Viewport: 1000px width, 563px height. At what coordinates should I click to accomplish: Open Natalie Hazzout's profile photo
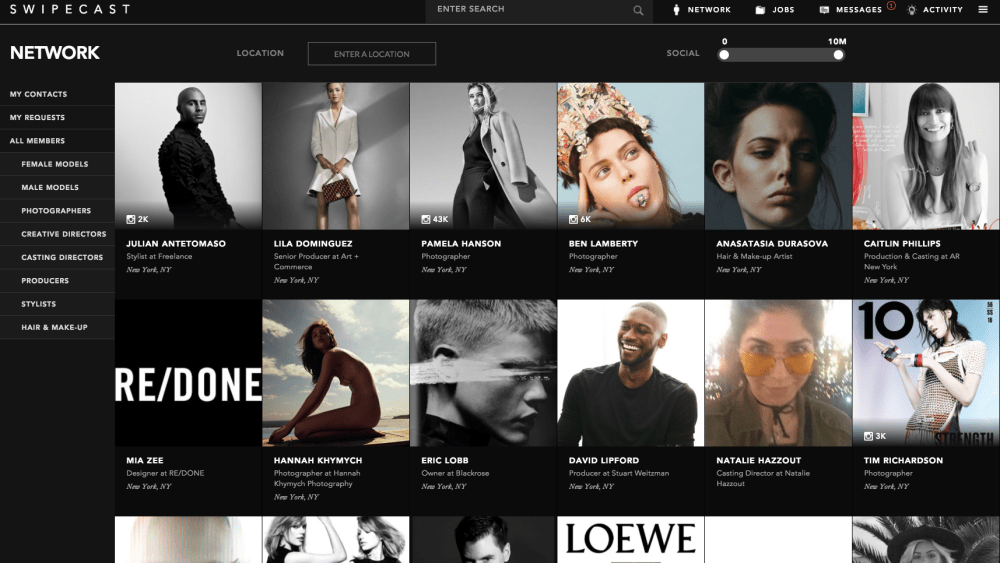pyautogui.click(x=778, y=373)
